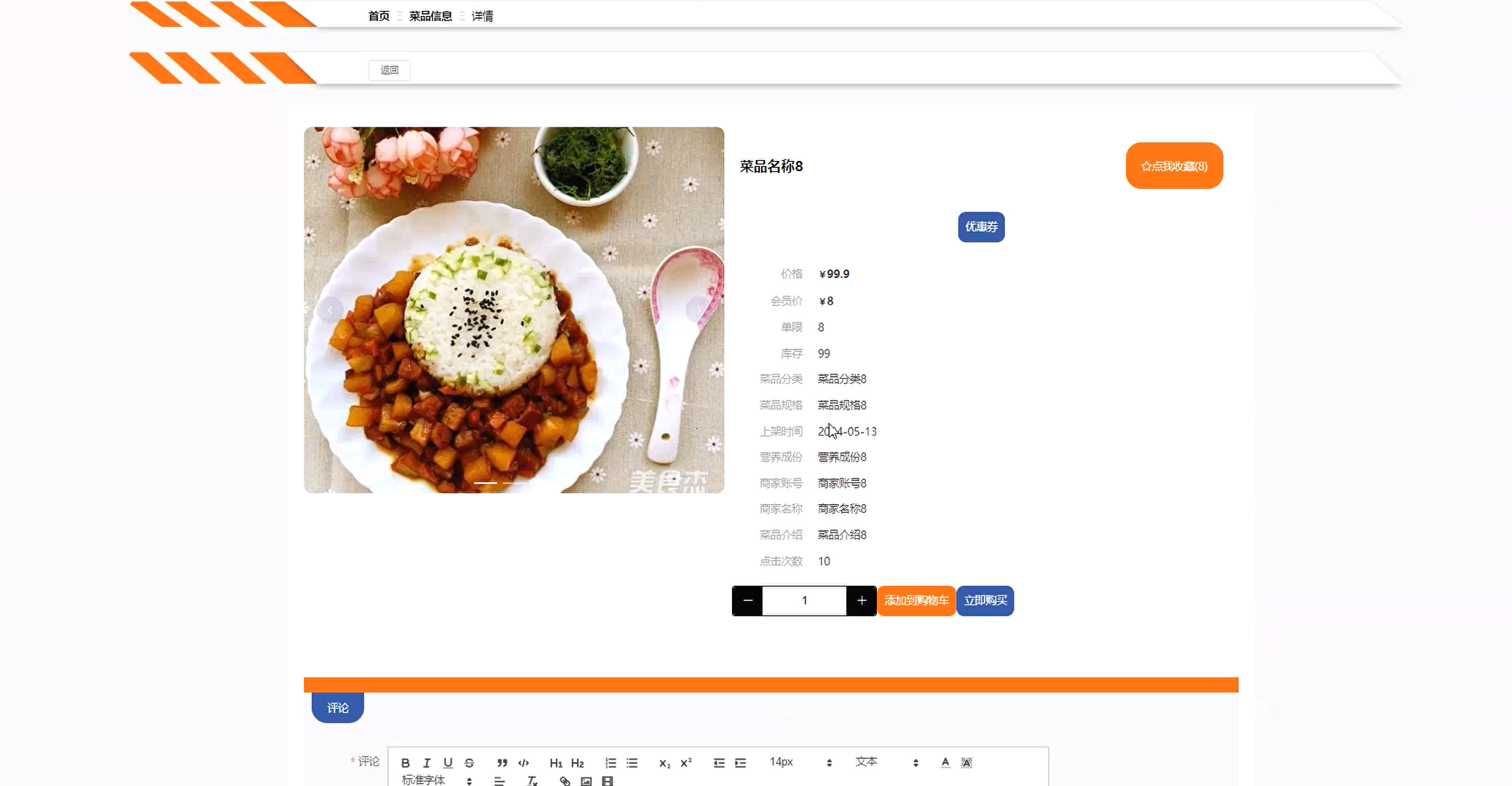Image resolution: width=1512 pixels, height=786 pixels.
Task: Insert a blockquote in the comment
Action: tap(502, 763)
